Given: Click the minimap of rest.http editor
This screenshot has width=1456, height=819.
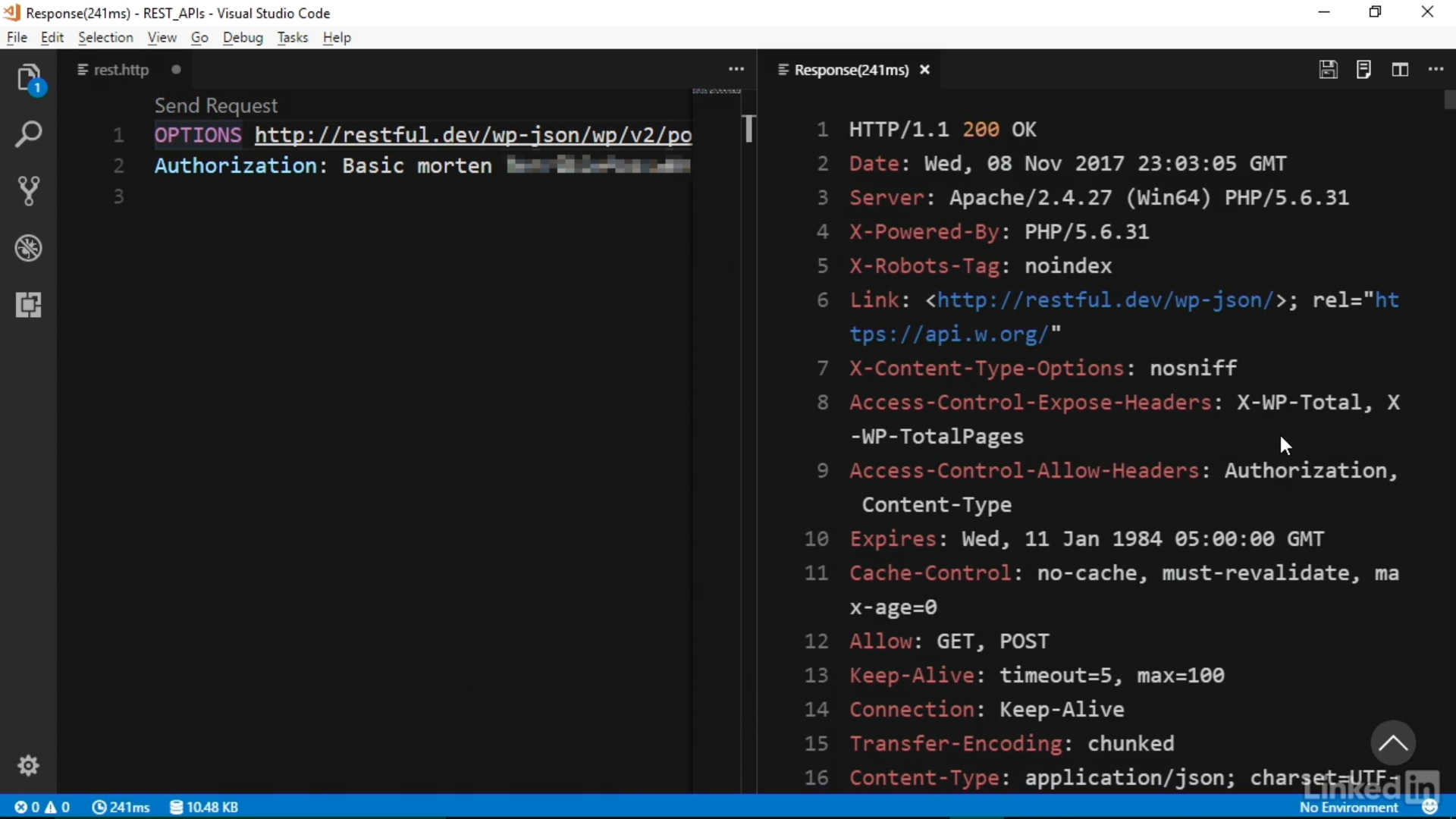Looking at the screenshot, I should pos(717,92).
